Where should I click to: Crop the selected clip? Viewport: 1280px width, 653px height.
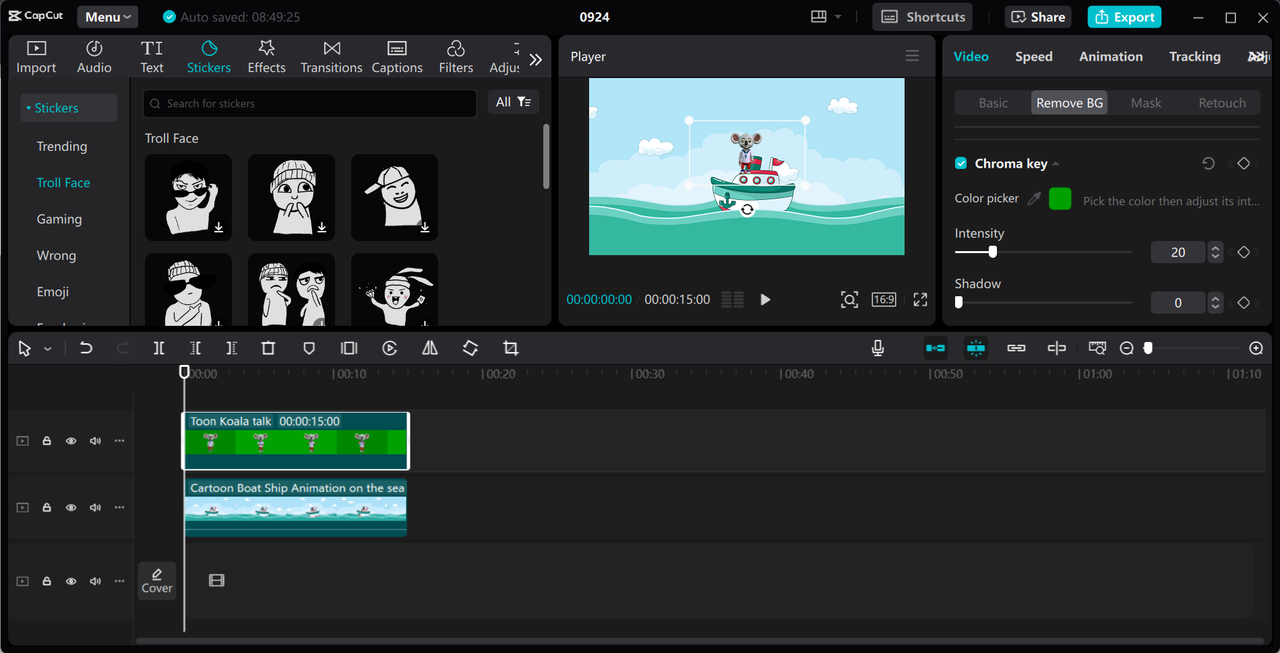click(511, 348)
